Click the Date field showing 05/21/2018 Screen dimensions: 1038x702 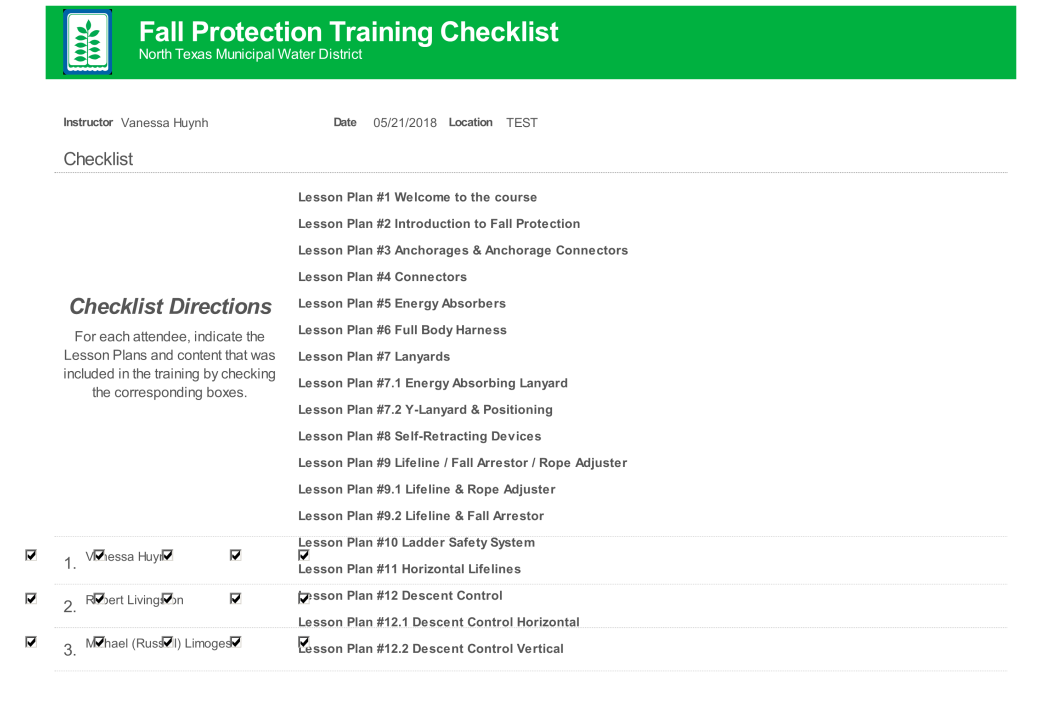(x=405, y=123)
